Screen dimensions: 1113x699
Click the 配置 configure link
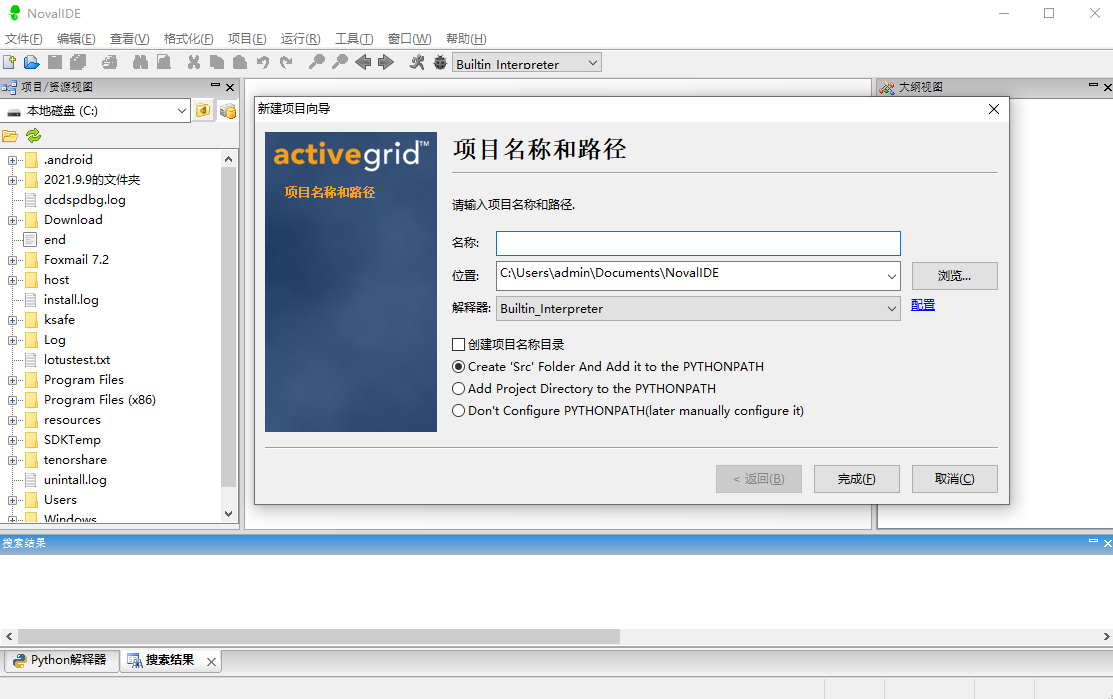tap(923, 305)
